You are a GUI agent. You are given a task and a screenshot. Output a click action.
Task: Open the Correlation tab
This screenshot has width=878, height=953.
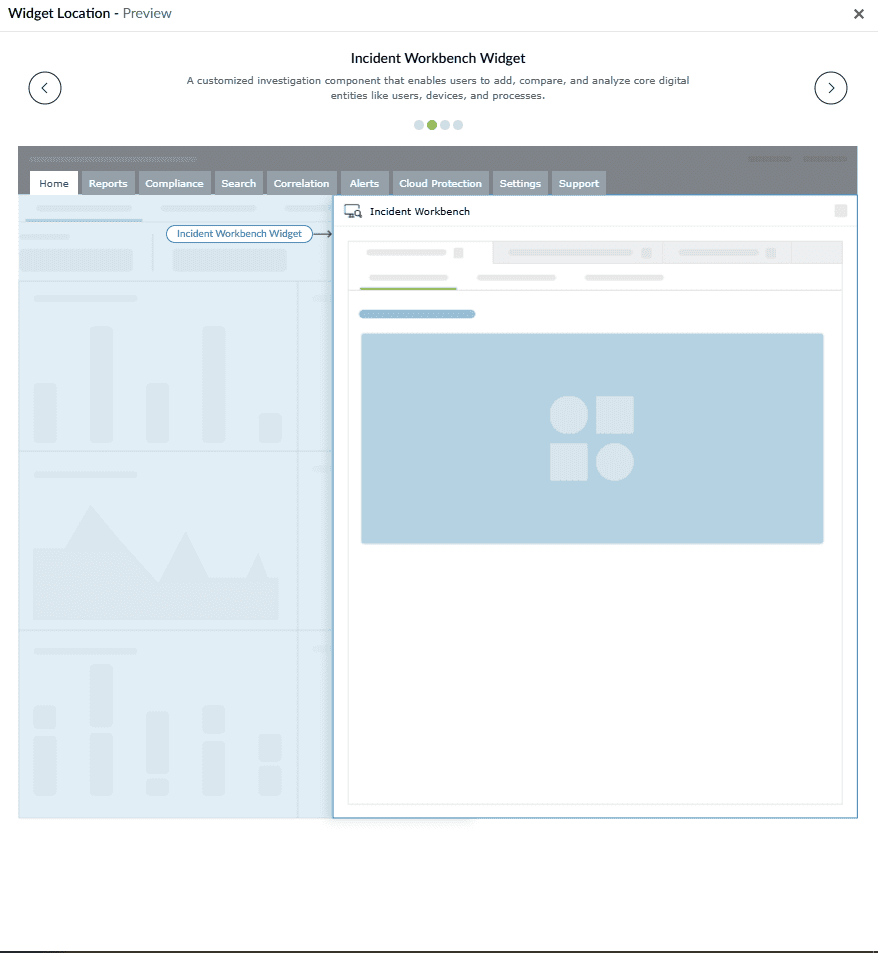[301, 184]
